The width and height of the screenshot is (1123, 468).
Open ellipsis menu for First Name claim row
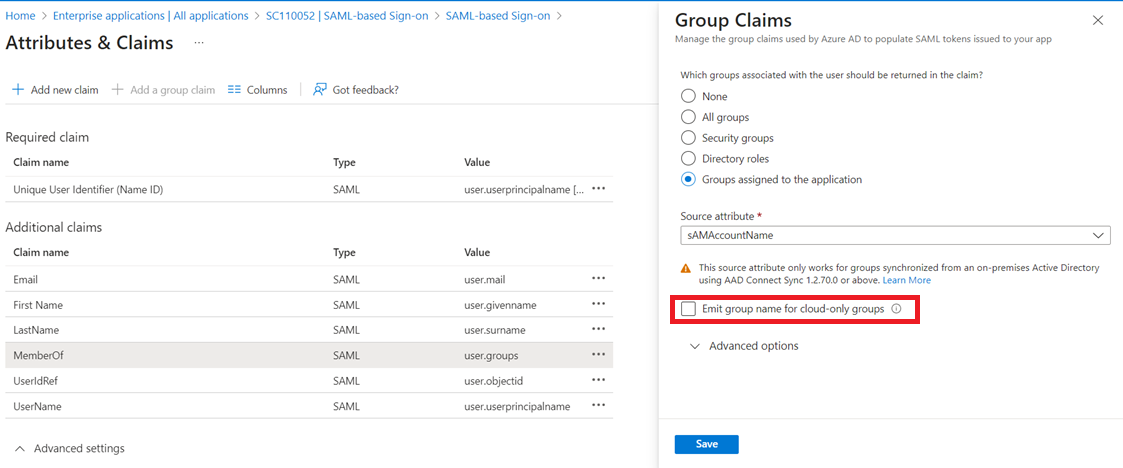(599, 305)
